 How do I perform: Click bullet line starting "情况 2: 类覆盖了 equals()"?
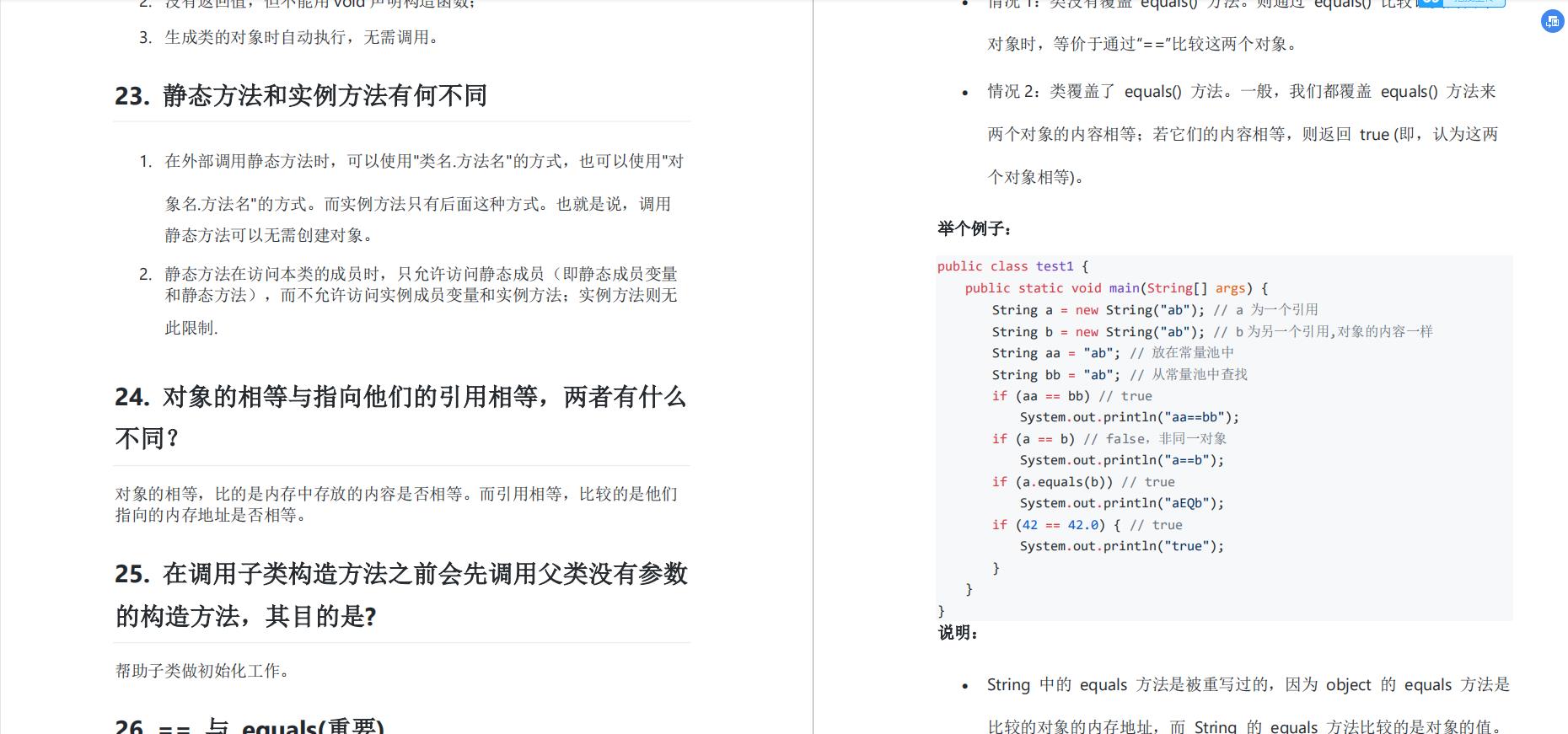click(1242, 91)
